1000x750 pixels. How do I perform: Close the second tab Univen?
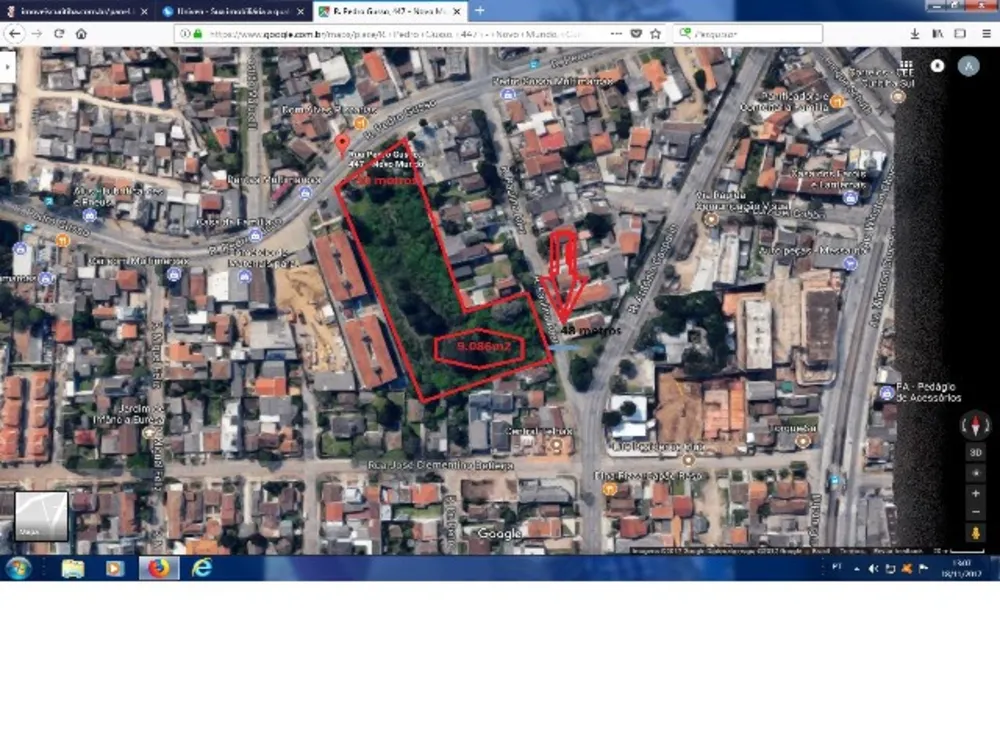300,11
